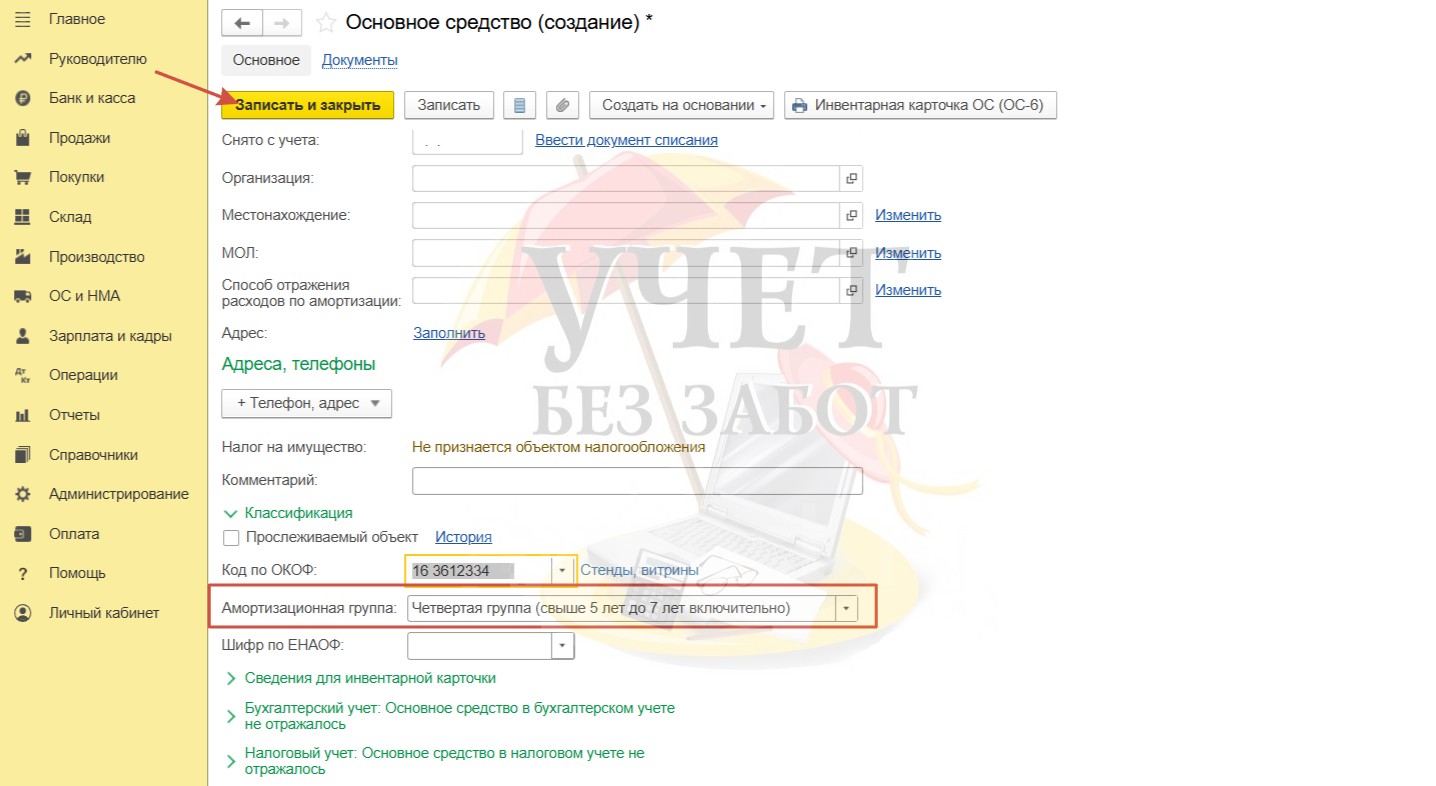Open the Шифр по ЕНАОФ dropdown arrow
This screenshot has width=1436, height=786.
(x=563, y=646)
